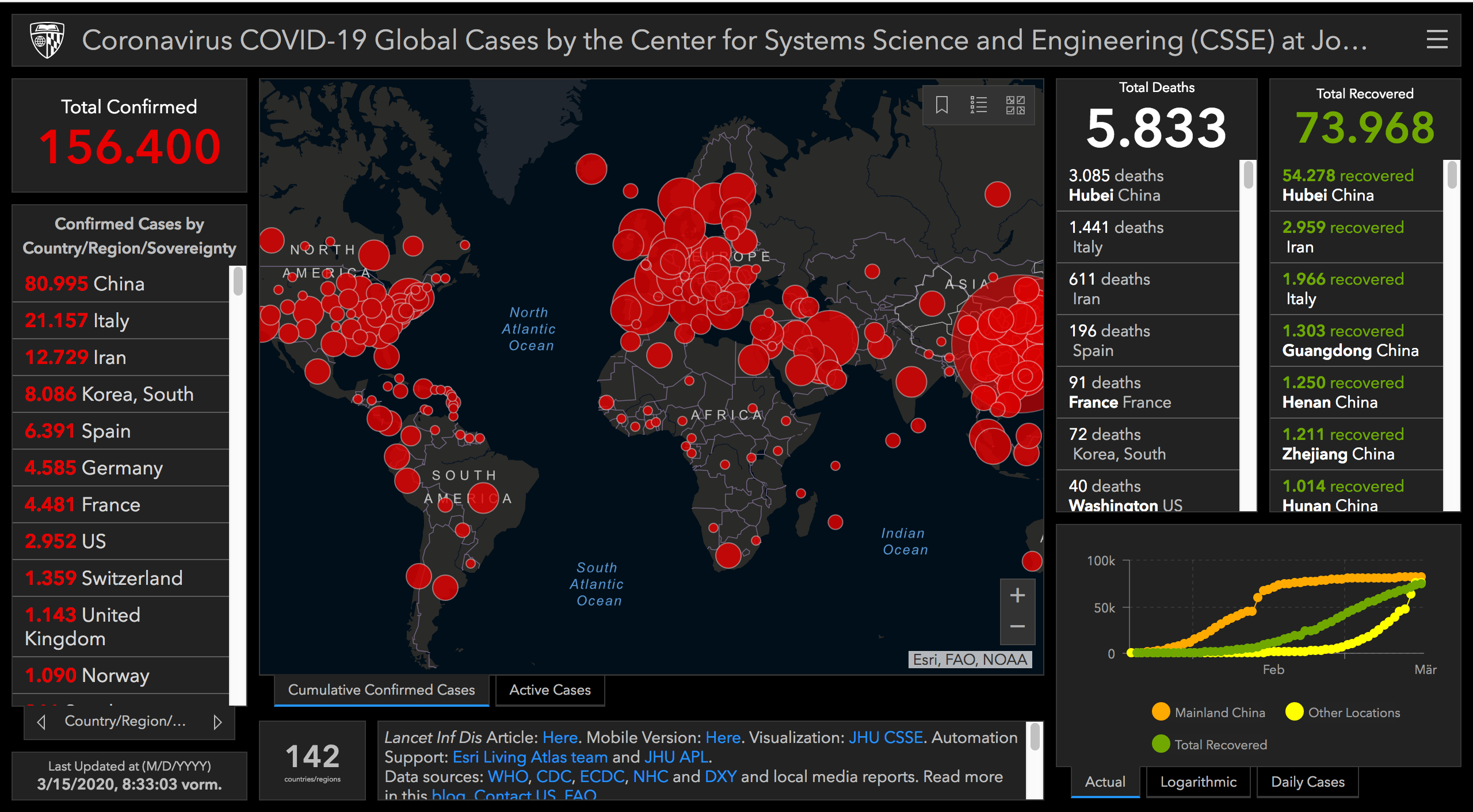Viewport: 1473px width, 812px height.
Task: Click the Johns Hopkins shield logo
Action: point(47,40)
